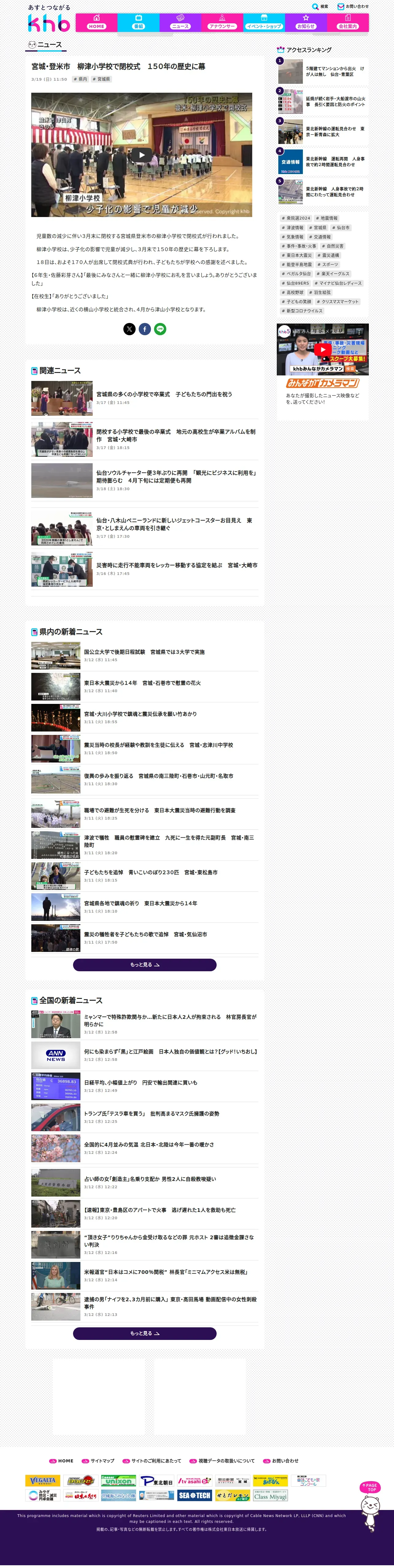Select the ニュース navigation menu
The image size is (394, 1568).
click(x=180, y=22)
